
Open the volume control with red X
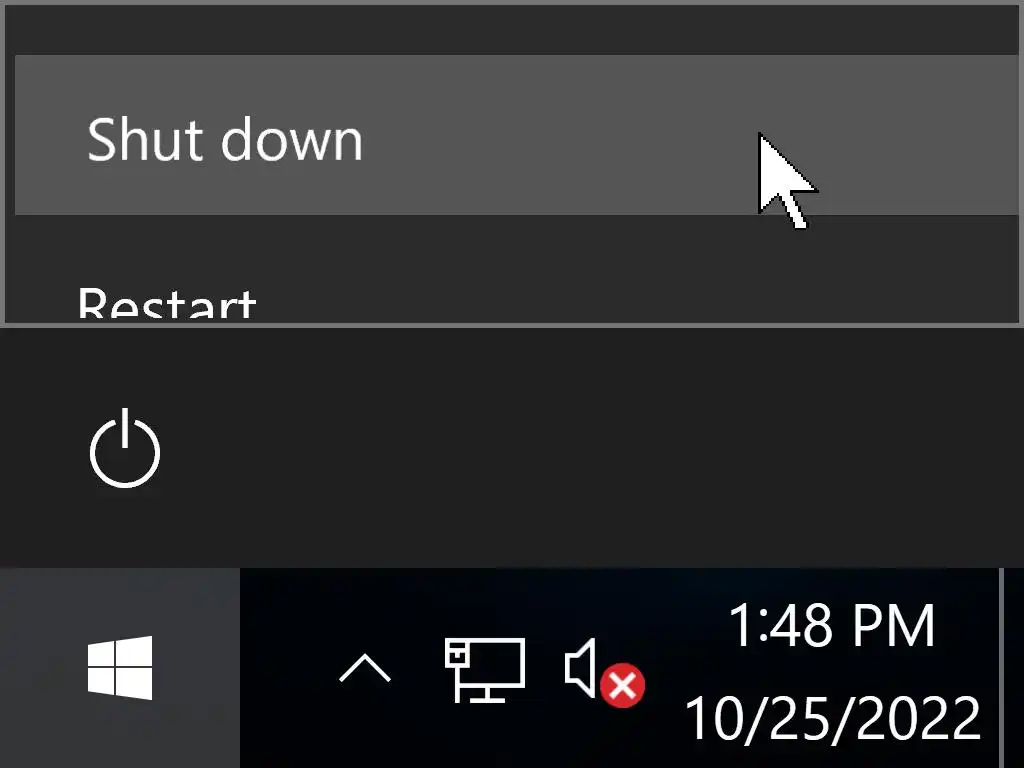[602, 670]
